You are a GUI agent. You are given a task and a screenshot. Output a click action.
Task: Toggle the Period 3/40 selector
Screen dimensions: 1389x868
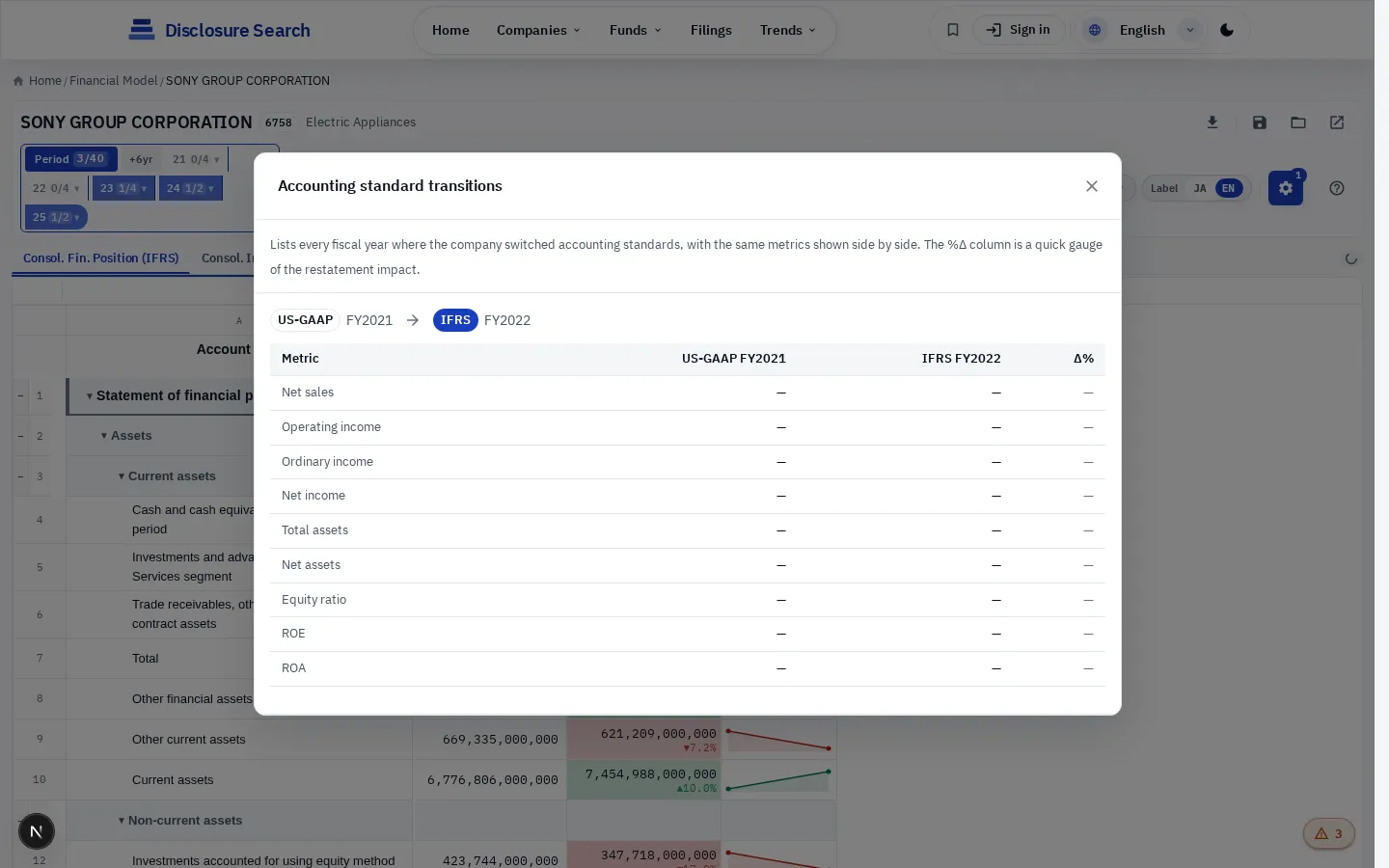pos(70,159)
